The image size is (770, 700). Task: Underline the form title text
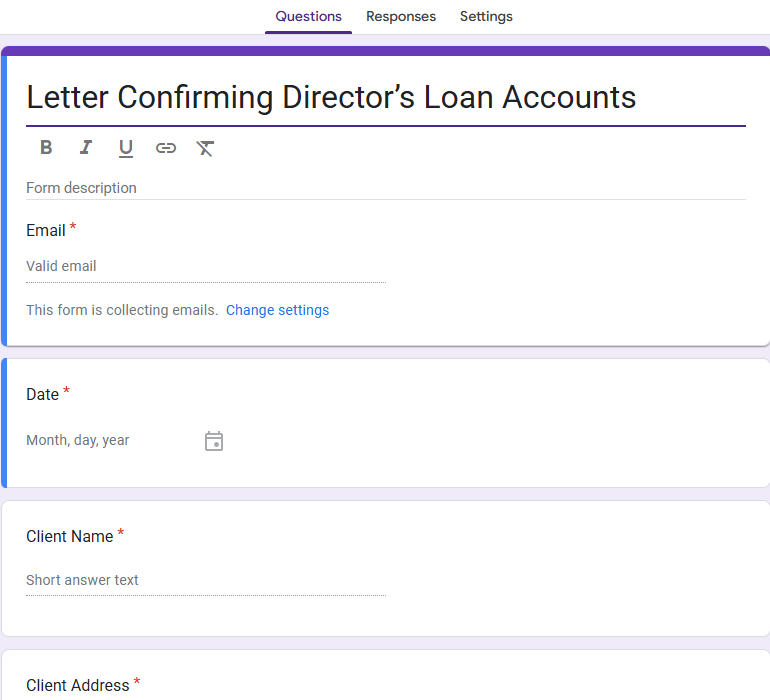[x=126, y=148]
